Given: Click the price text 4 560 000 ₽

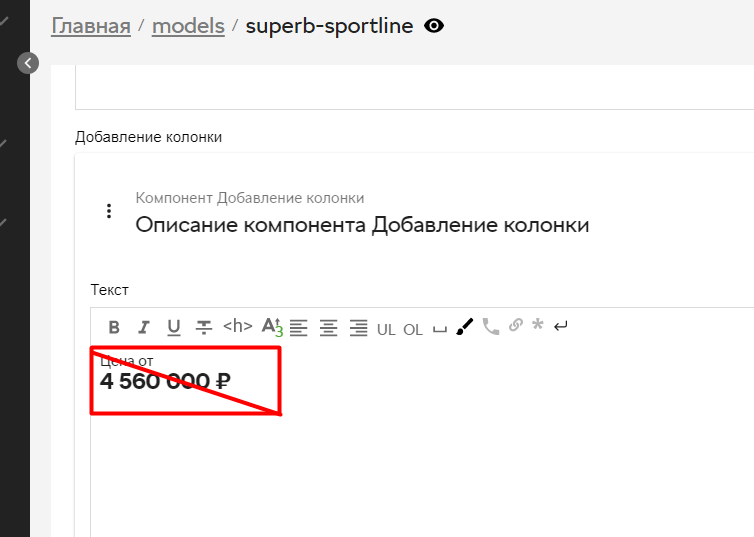Looking at the screenshot, I should 165,381.
